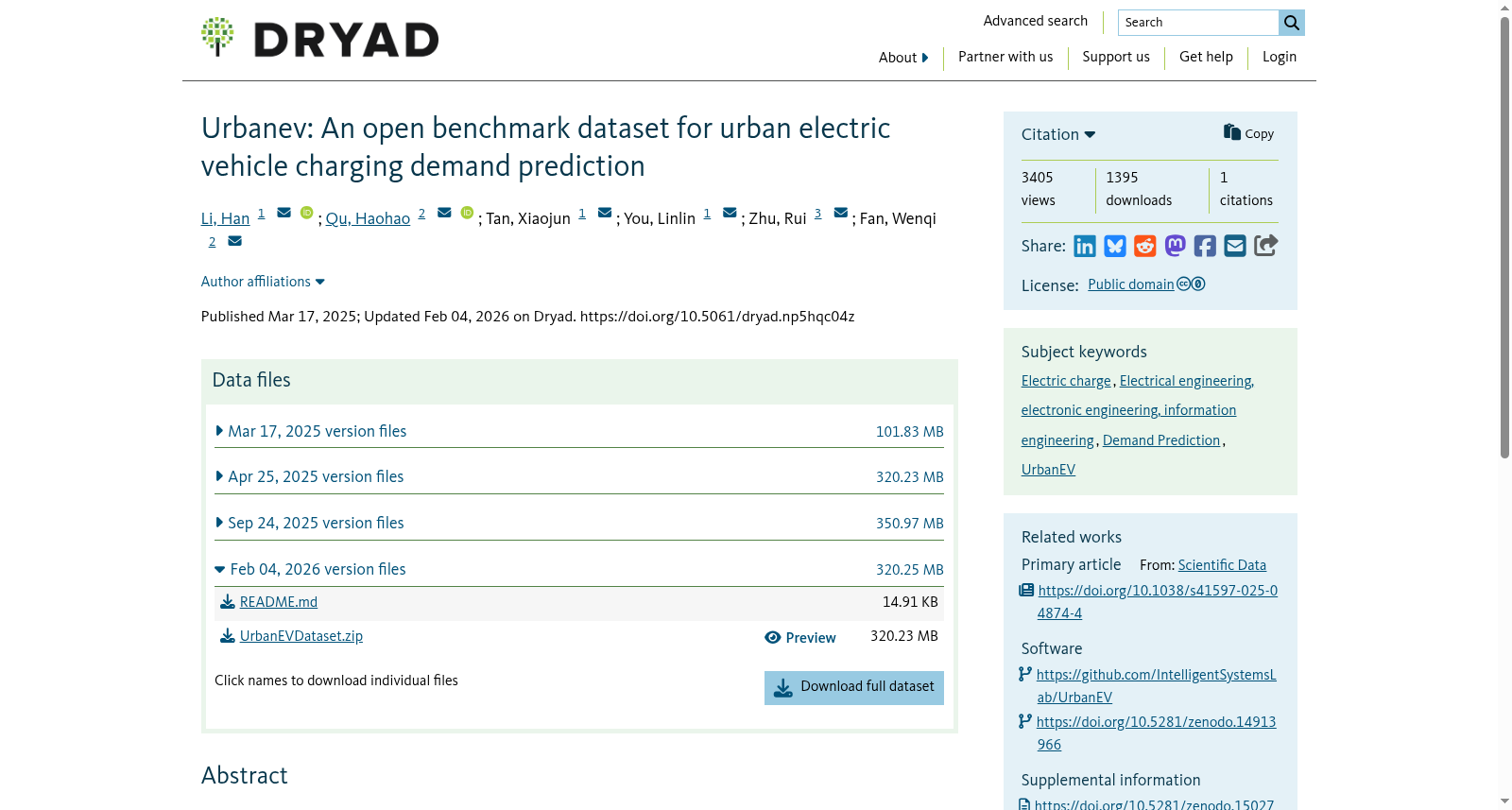
Task: Open UrbanEV keyword link
Action: click(x=1048, y=470)
